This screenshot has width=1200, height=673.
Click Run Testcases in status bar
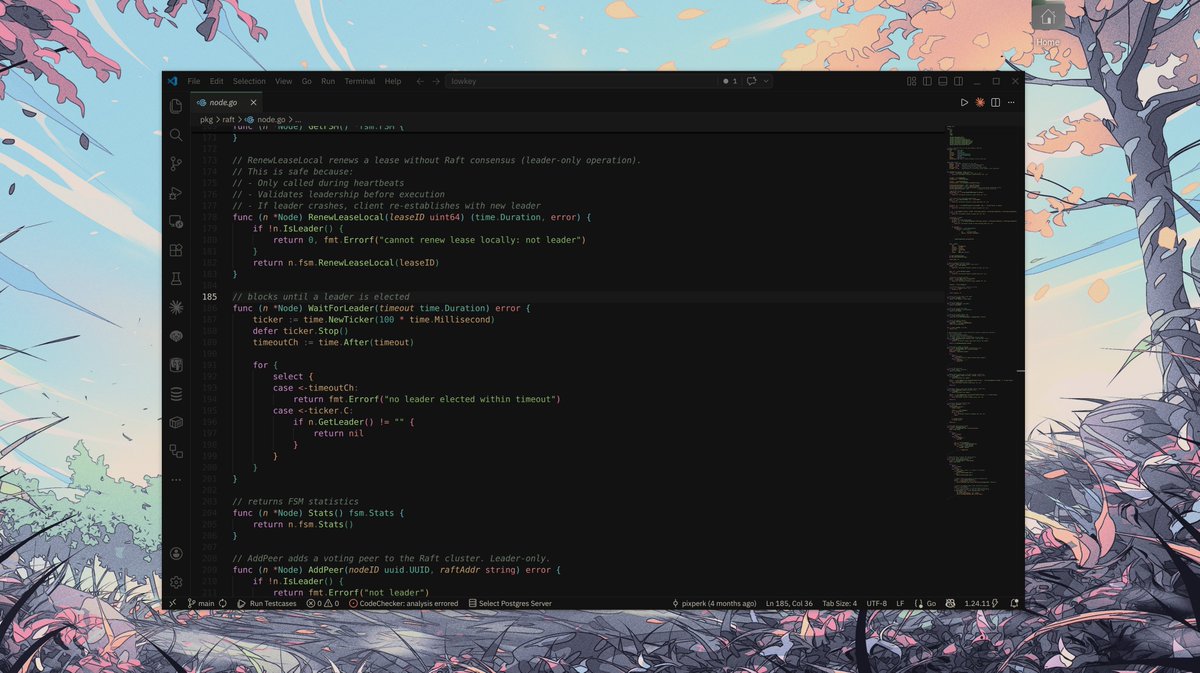265,604
